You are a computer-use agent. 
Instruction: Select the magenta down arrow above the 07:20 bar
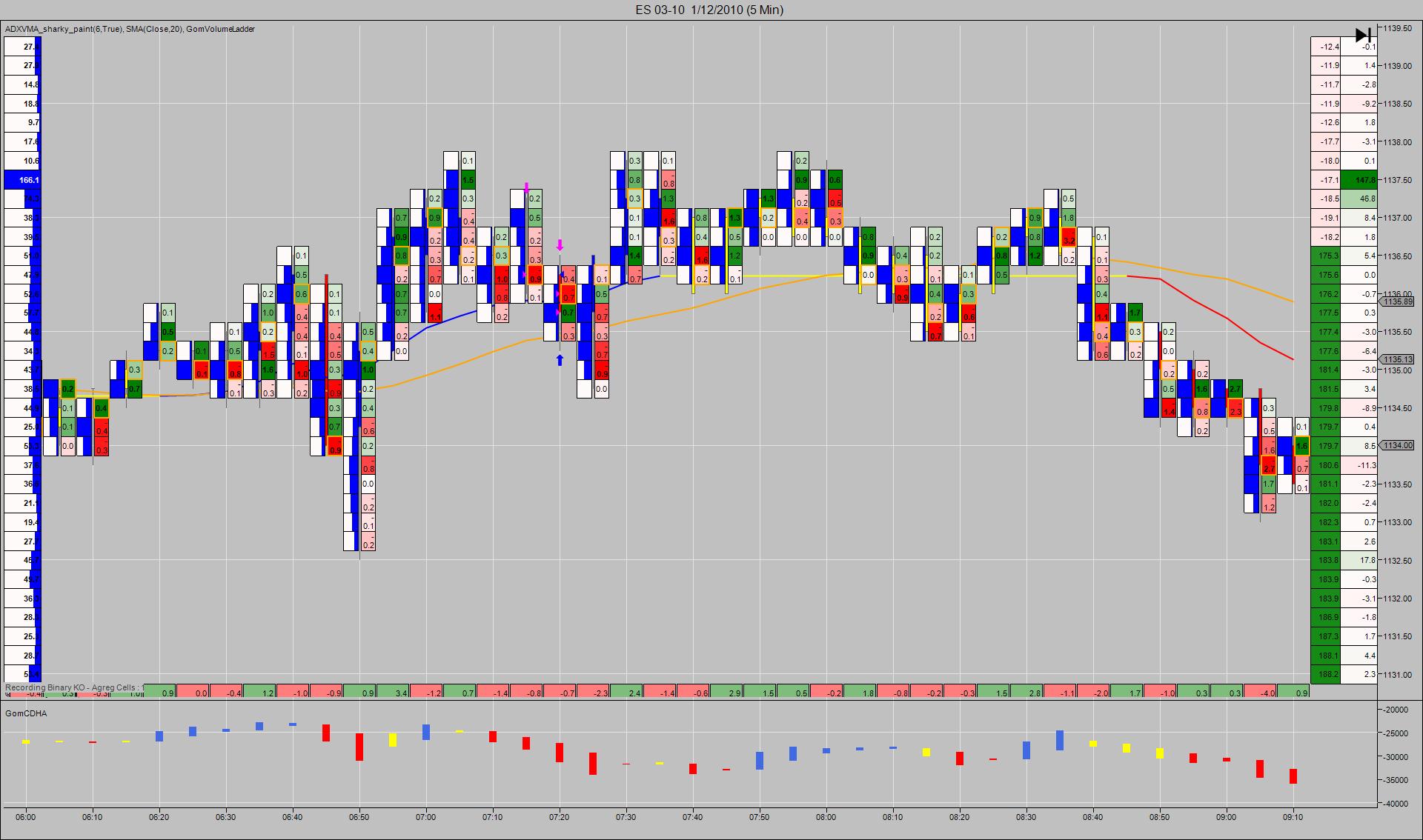point(560,245)
